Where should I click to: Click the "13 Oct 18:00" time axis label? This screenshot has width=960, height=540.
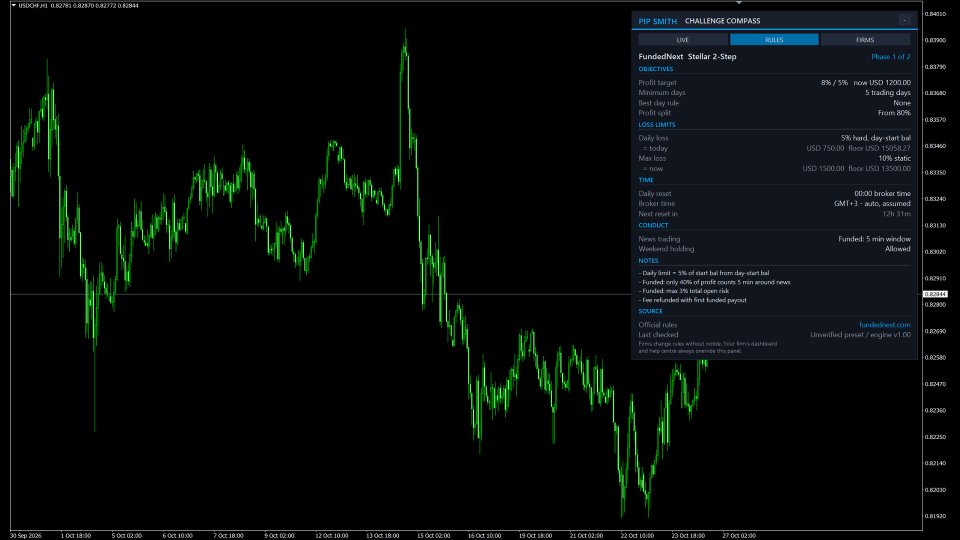point(383,536)
